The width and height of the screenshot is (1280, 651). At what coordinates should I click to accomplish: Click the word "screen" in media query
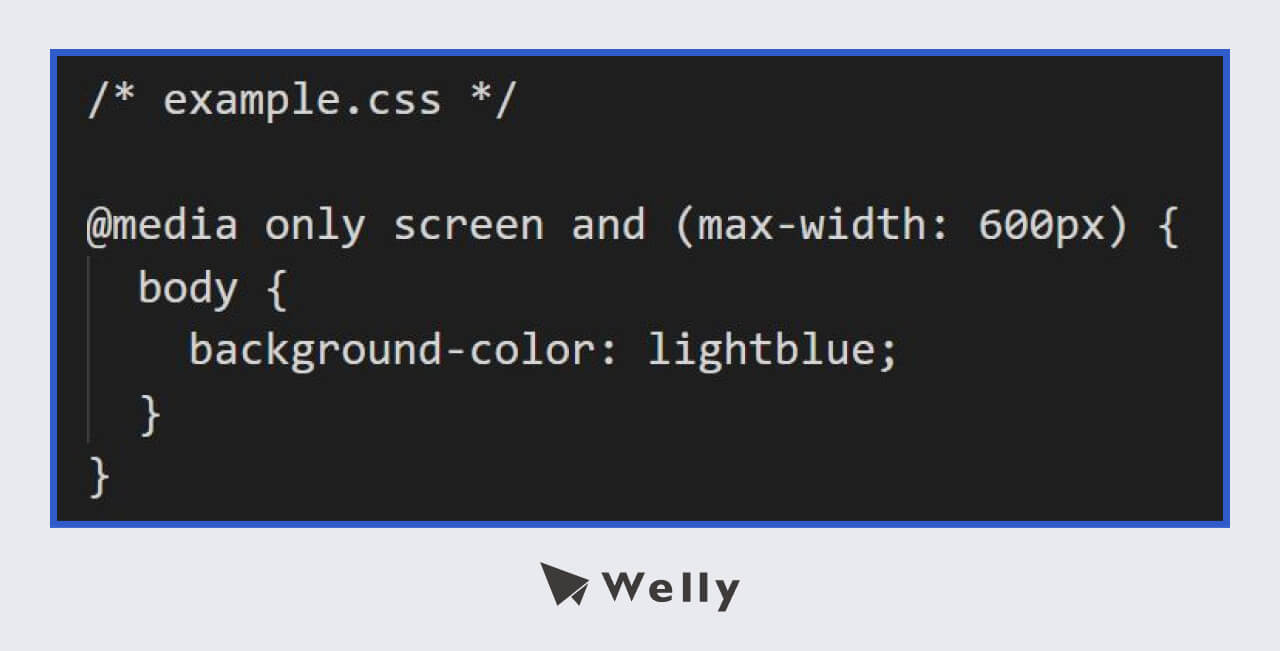point(468,226)
